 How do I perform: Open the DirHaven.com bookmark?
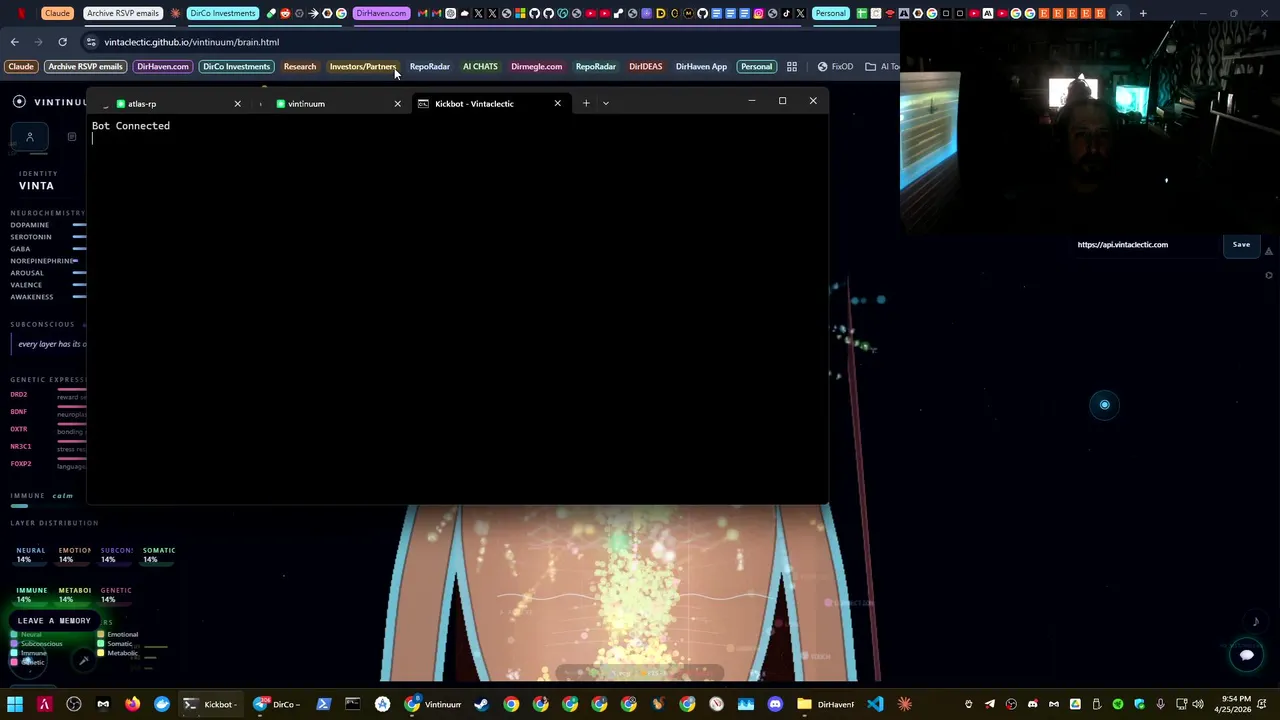163,67
